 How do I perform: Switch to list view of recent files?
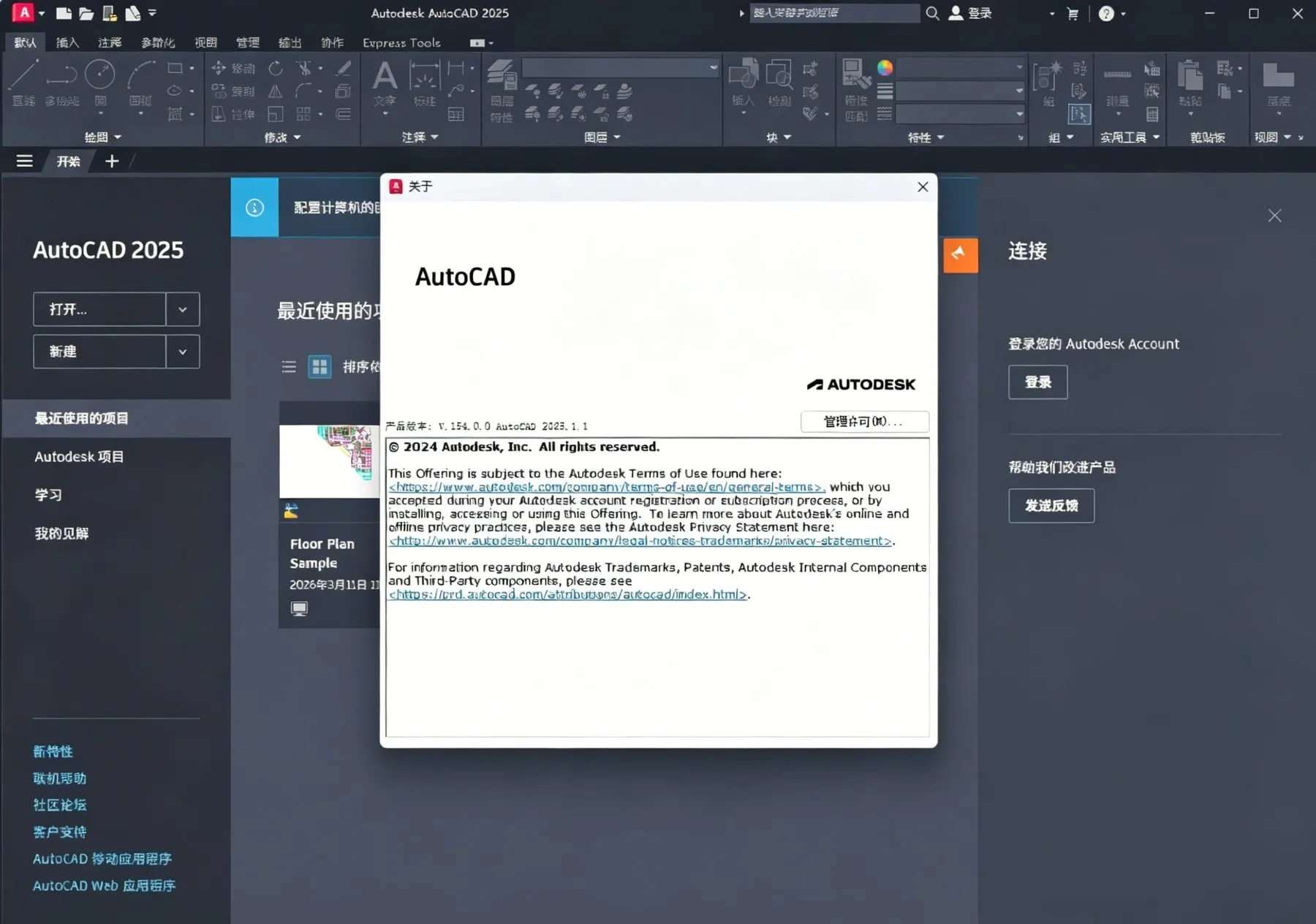pyautogui.click(x=289, y=366)
